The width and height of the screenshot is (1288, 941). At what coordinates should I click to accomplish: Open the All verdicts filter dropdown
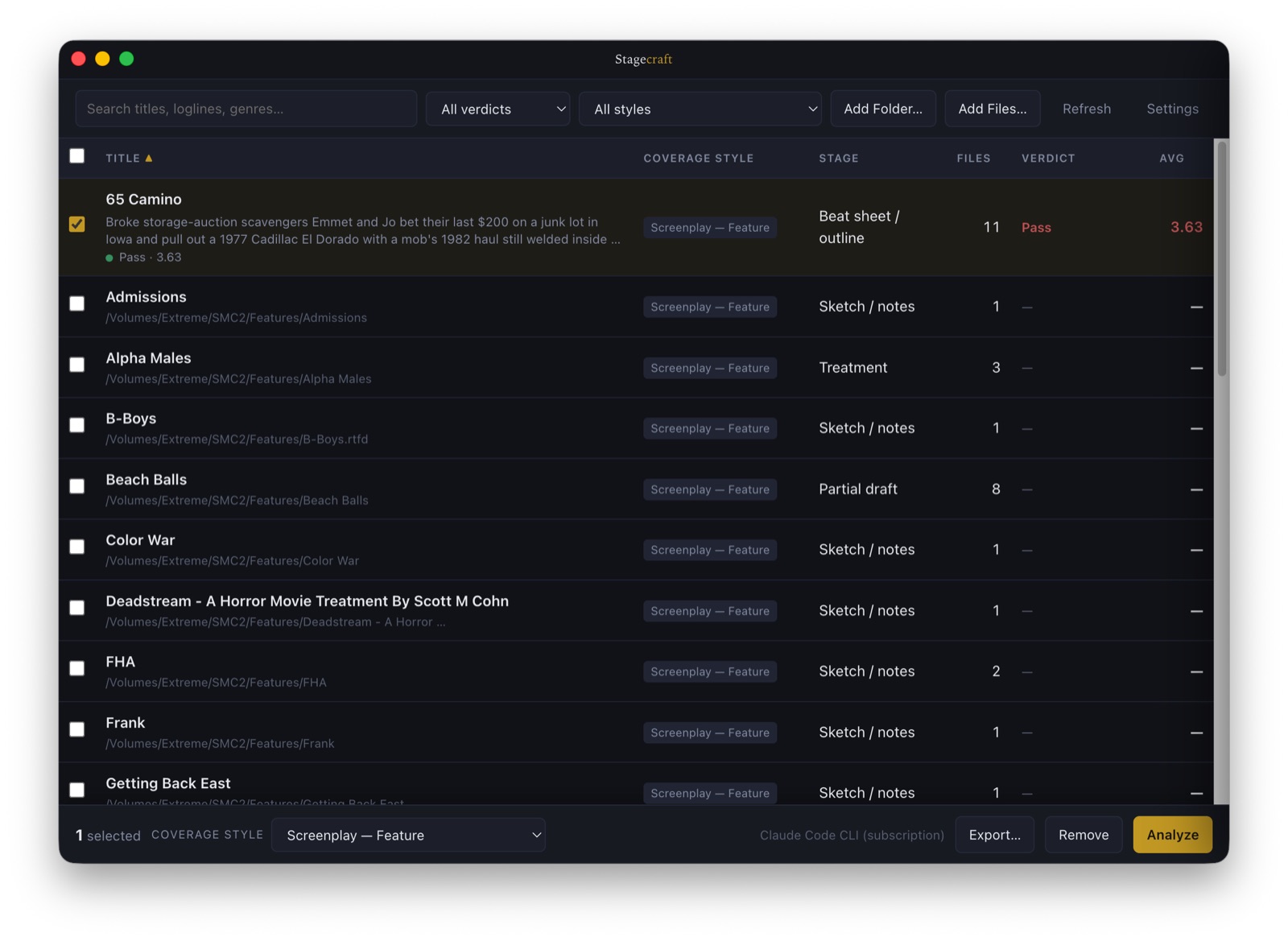[498, 109]
